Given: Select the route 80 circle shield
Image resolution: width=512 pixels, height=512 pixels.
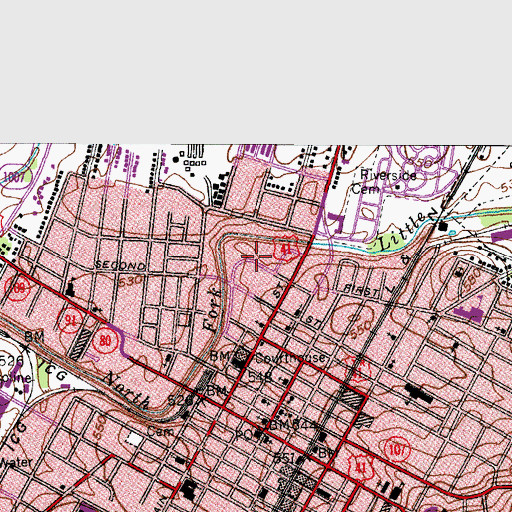Looking at the screenshot, I should [x=105, y=340].
